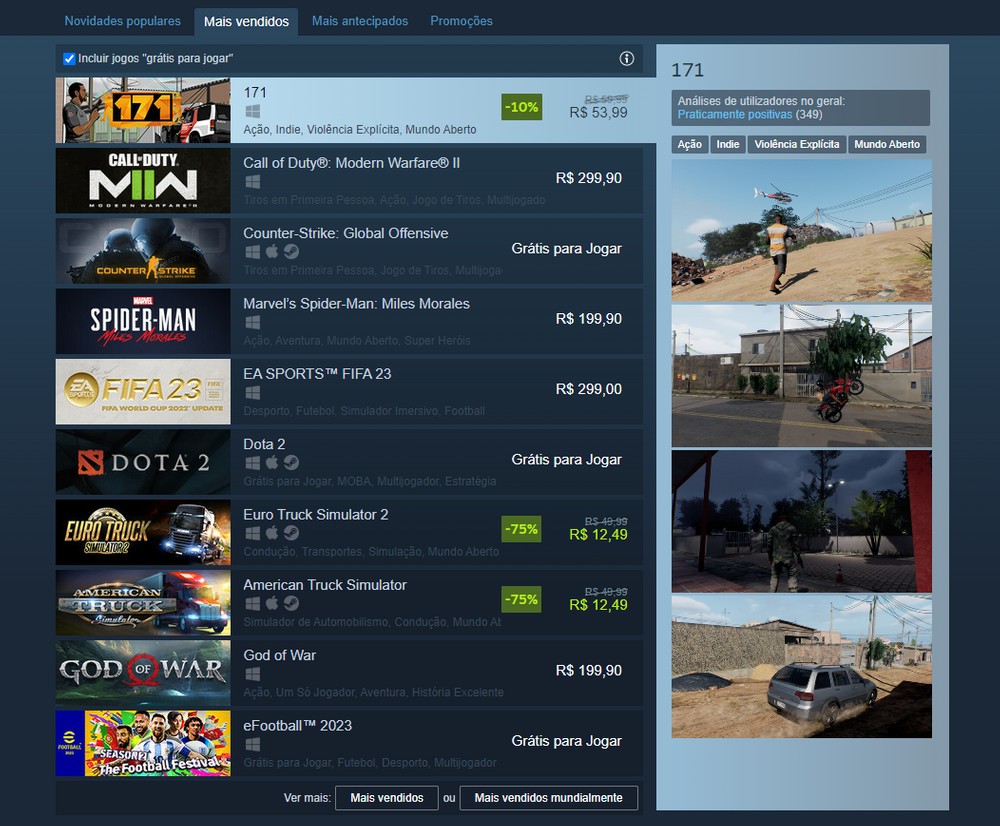This screenshot has width=1000, height=826.
Task: Click Apple icon under American Truck Simulator
Action: coord(272,602)
